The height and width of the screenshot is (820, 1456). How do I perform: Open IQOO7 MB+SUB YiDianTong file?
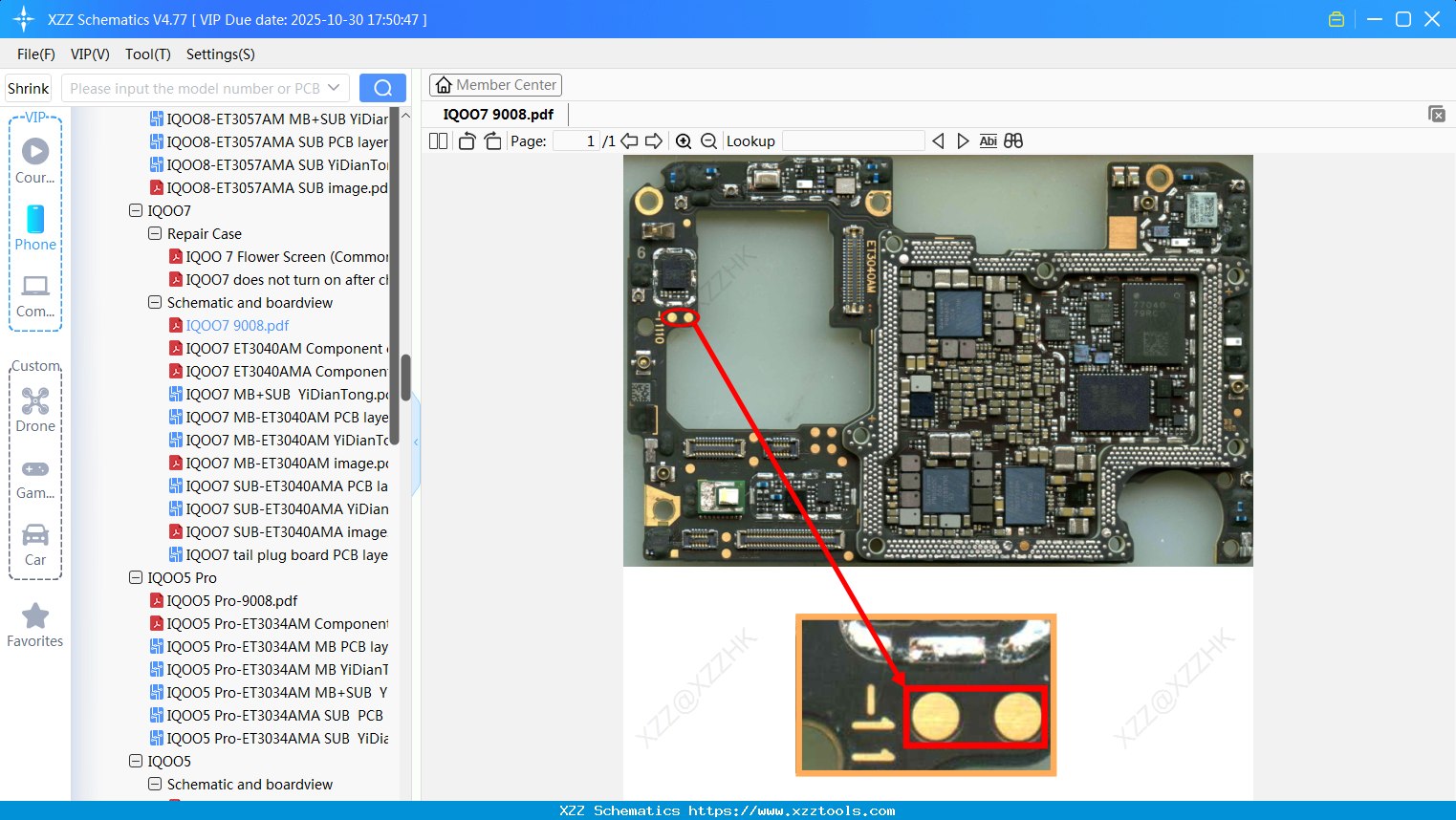pyautogui.click(x=278, y=394)
